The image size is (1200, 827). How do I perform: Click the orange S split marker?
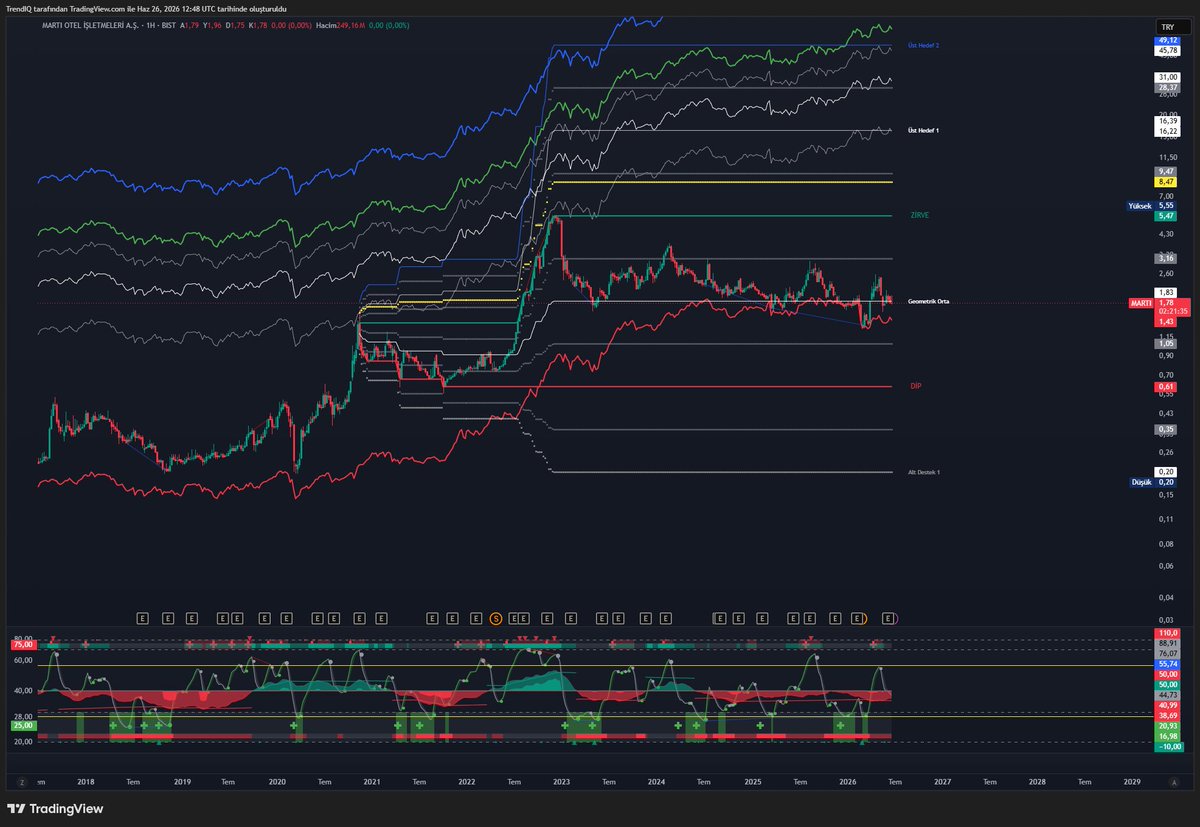[x=495, y=619]
